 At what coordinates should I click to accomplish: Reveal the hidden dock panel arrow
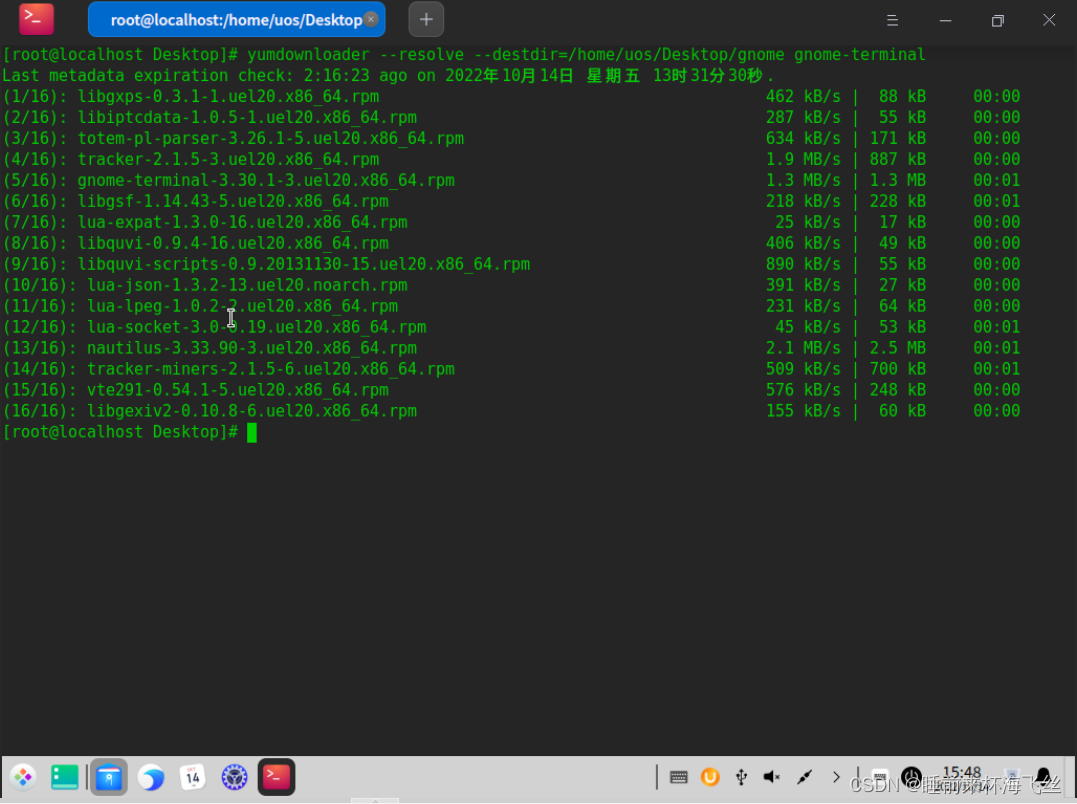pos(376,800)
